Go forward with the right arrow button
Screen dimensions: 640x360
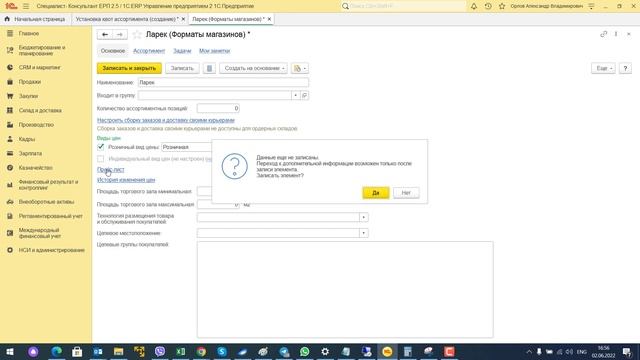coord(120,35)
